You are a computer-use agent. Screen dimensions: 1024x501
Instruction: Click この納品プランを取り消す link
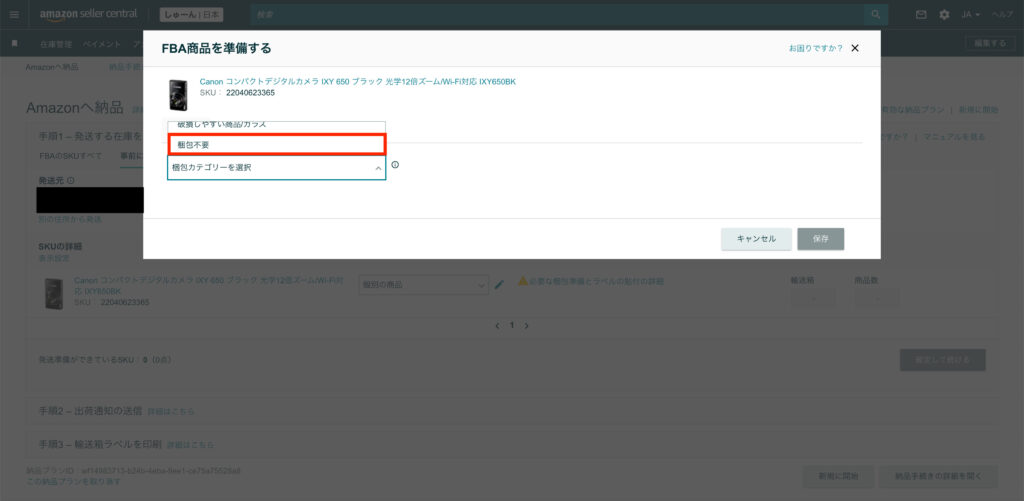(x=73, y=481)
